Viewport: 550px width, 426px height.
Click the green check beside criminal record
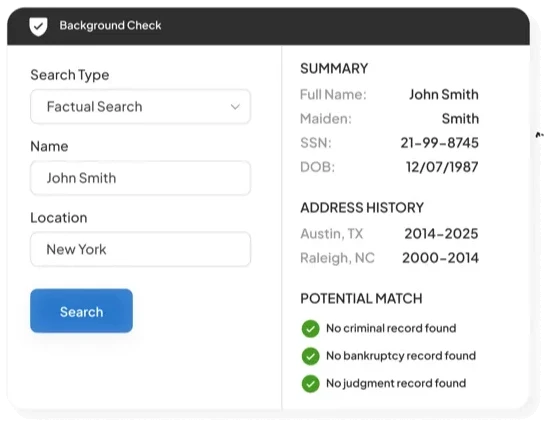[310, 329]
